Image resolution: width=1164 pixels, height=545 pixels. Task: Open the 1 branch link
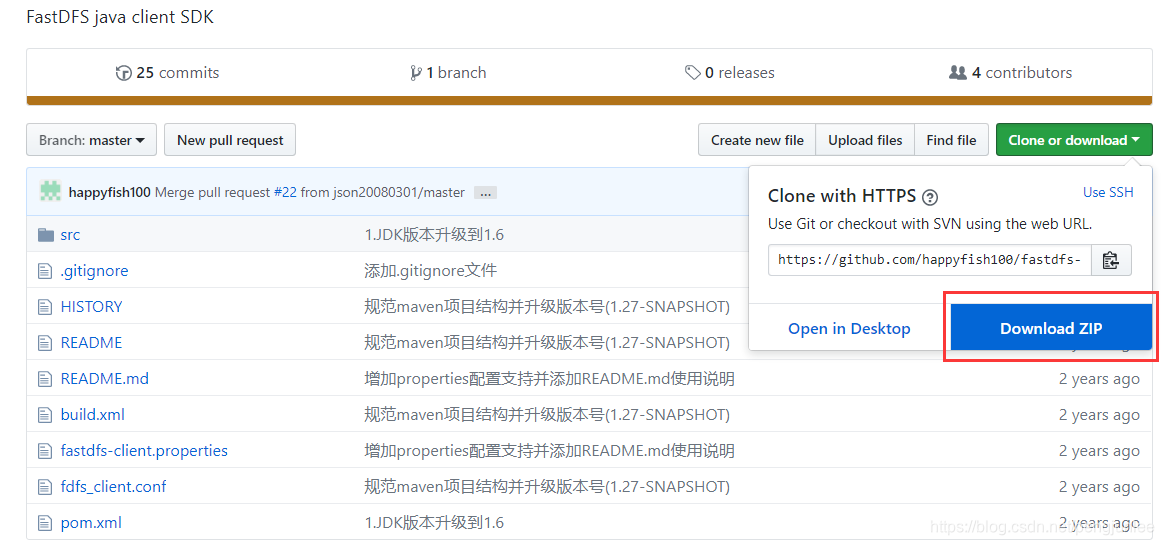click(x=448, y=73)
